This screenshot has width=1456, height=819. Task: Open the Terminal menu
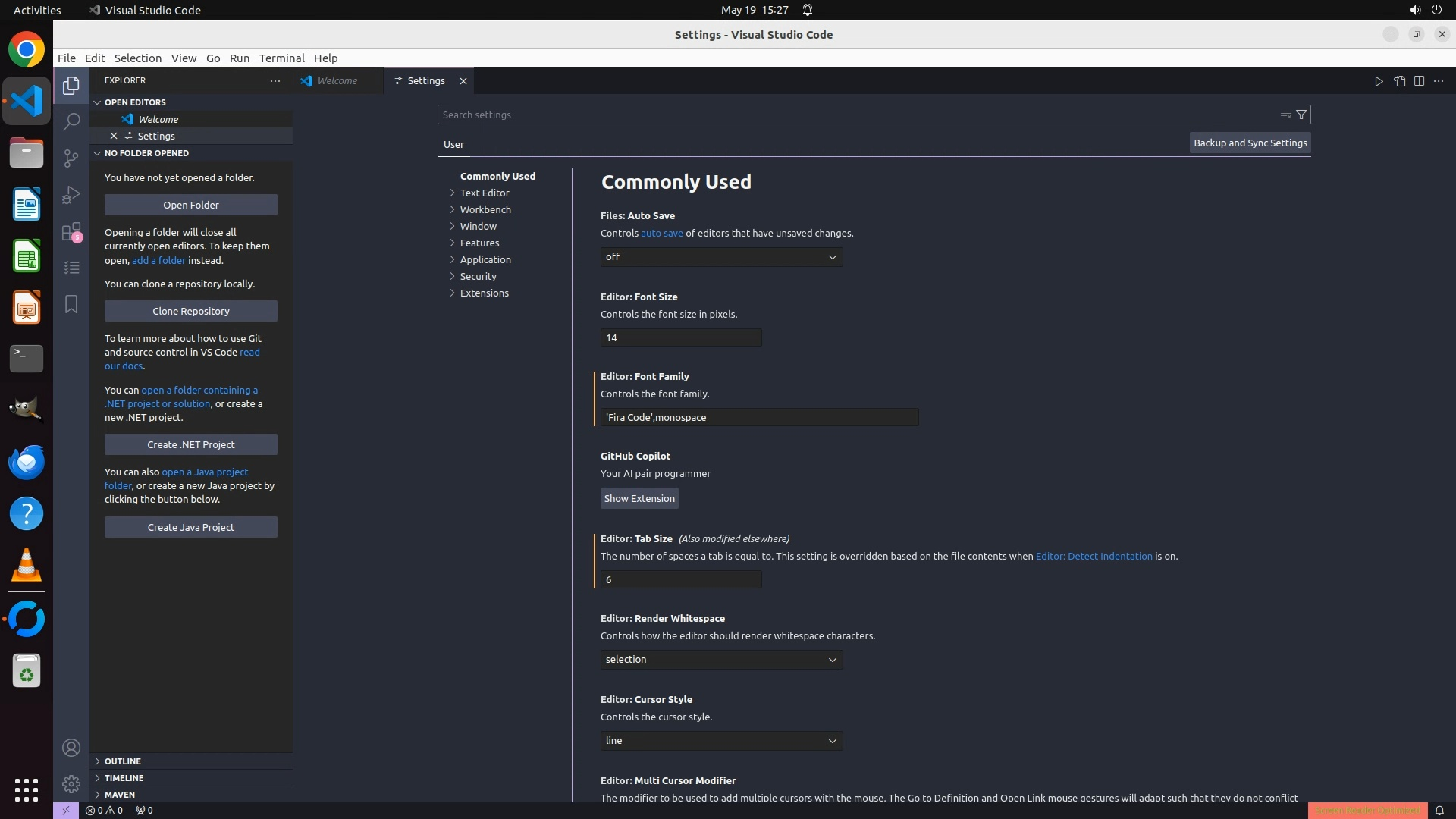point(281,58)
